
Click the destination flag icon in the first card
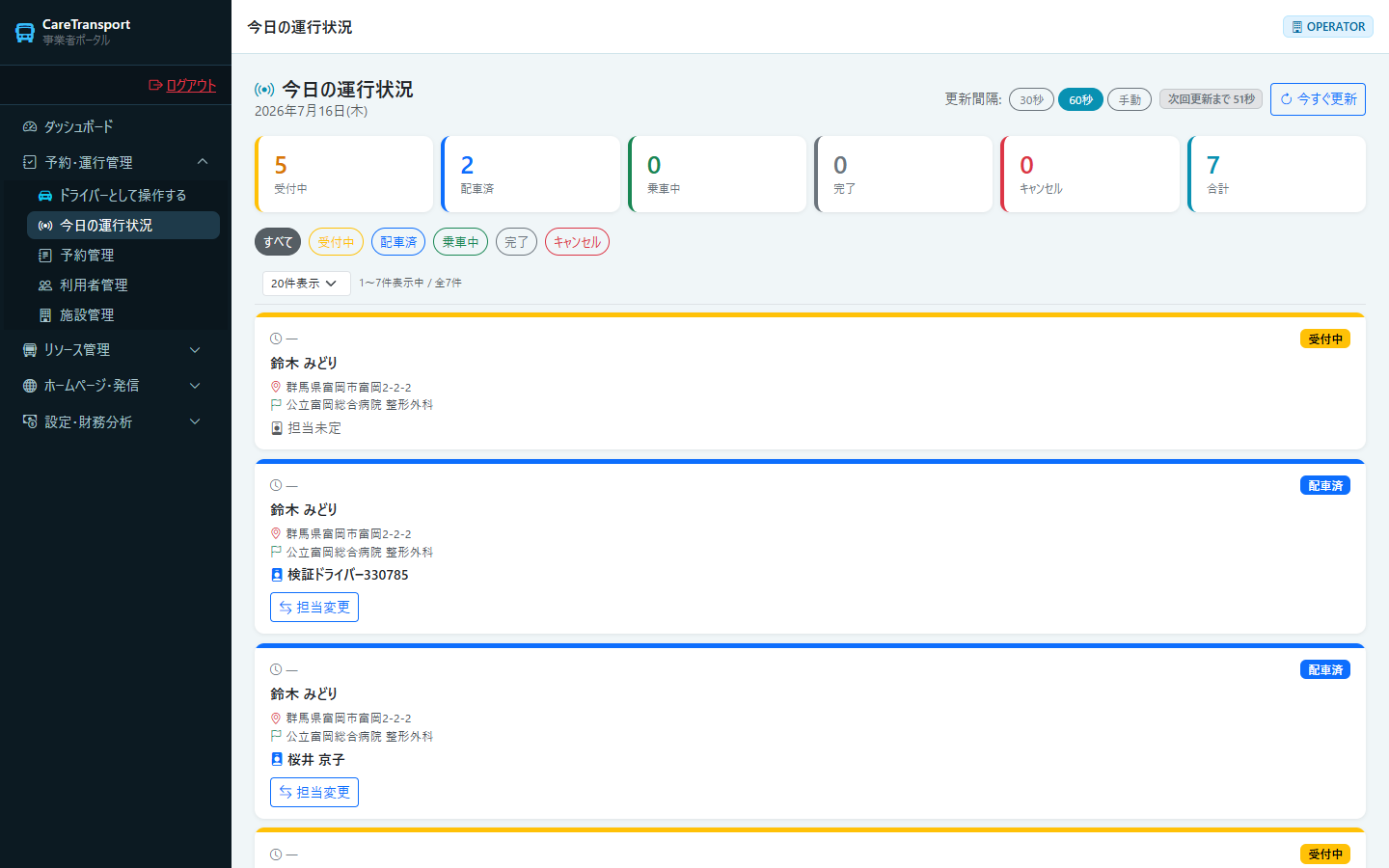click(x=276, y=405)
